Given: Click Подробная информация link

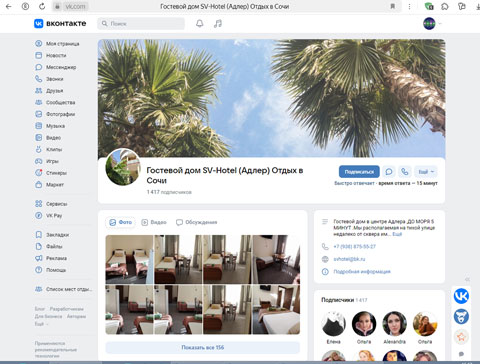Looking at the screenshot, I should tap(362, 271).
